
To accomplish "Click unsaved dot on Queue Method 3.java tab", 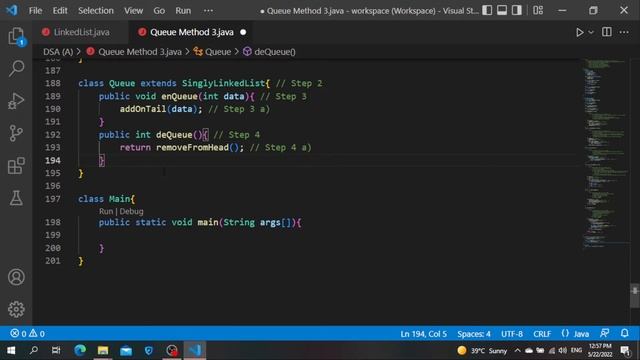I will click(x=243, y=32).
